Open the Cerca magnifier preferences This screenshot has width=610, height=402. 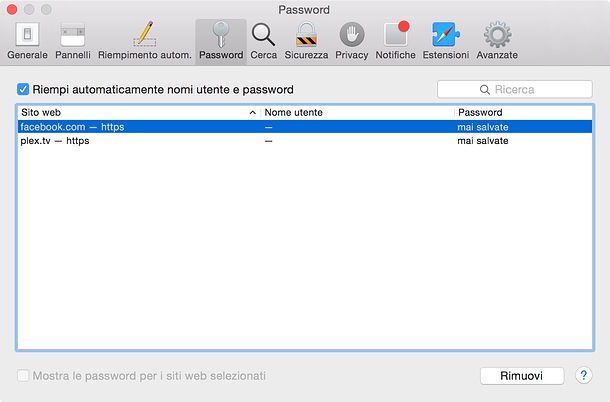click(x=263, y=41)
